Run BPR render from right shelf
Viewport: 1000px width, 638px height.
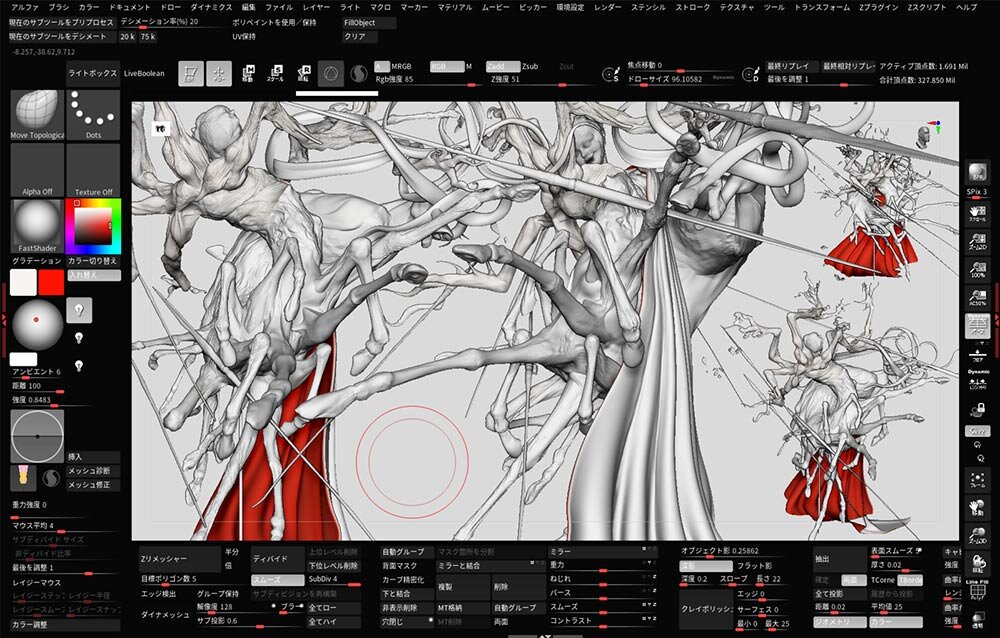(x=977, y=173)
